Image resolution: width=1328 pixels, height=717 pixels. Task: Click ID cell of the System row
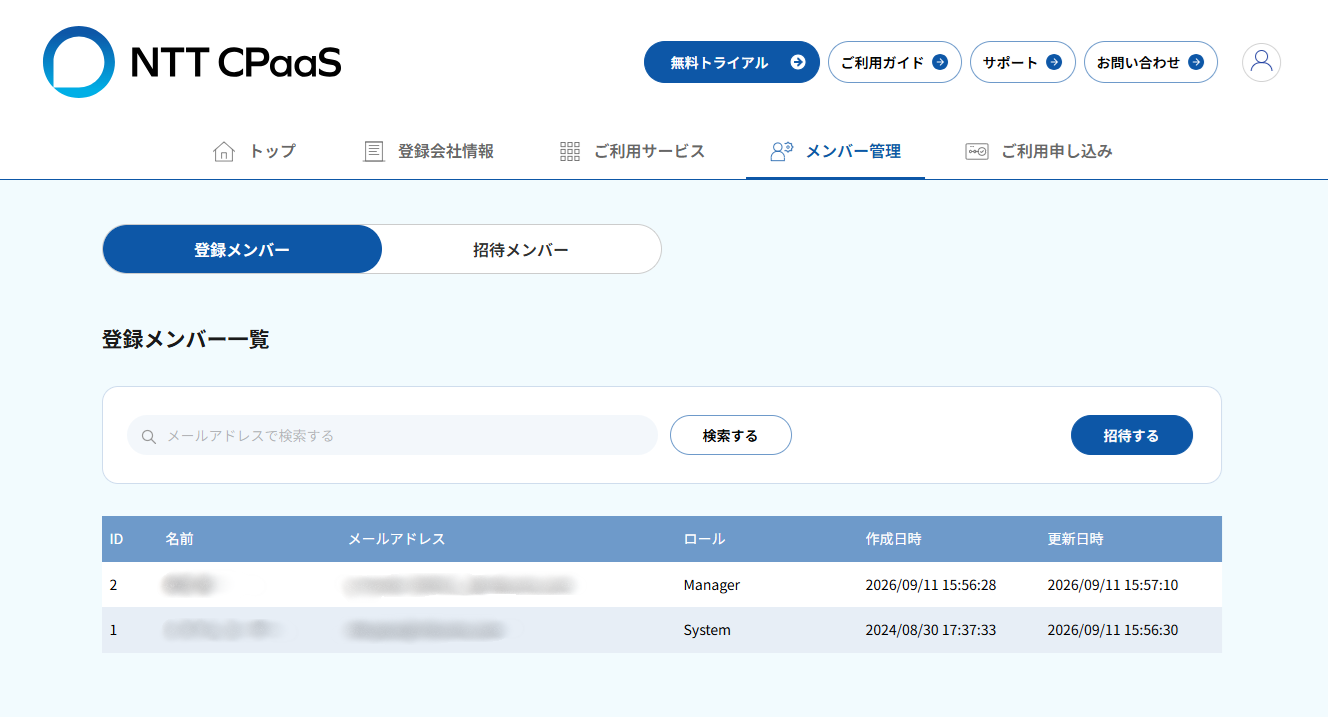pyautogui.click(x=113, y=630)
